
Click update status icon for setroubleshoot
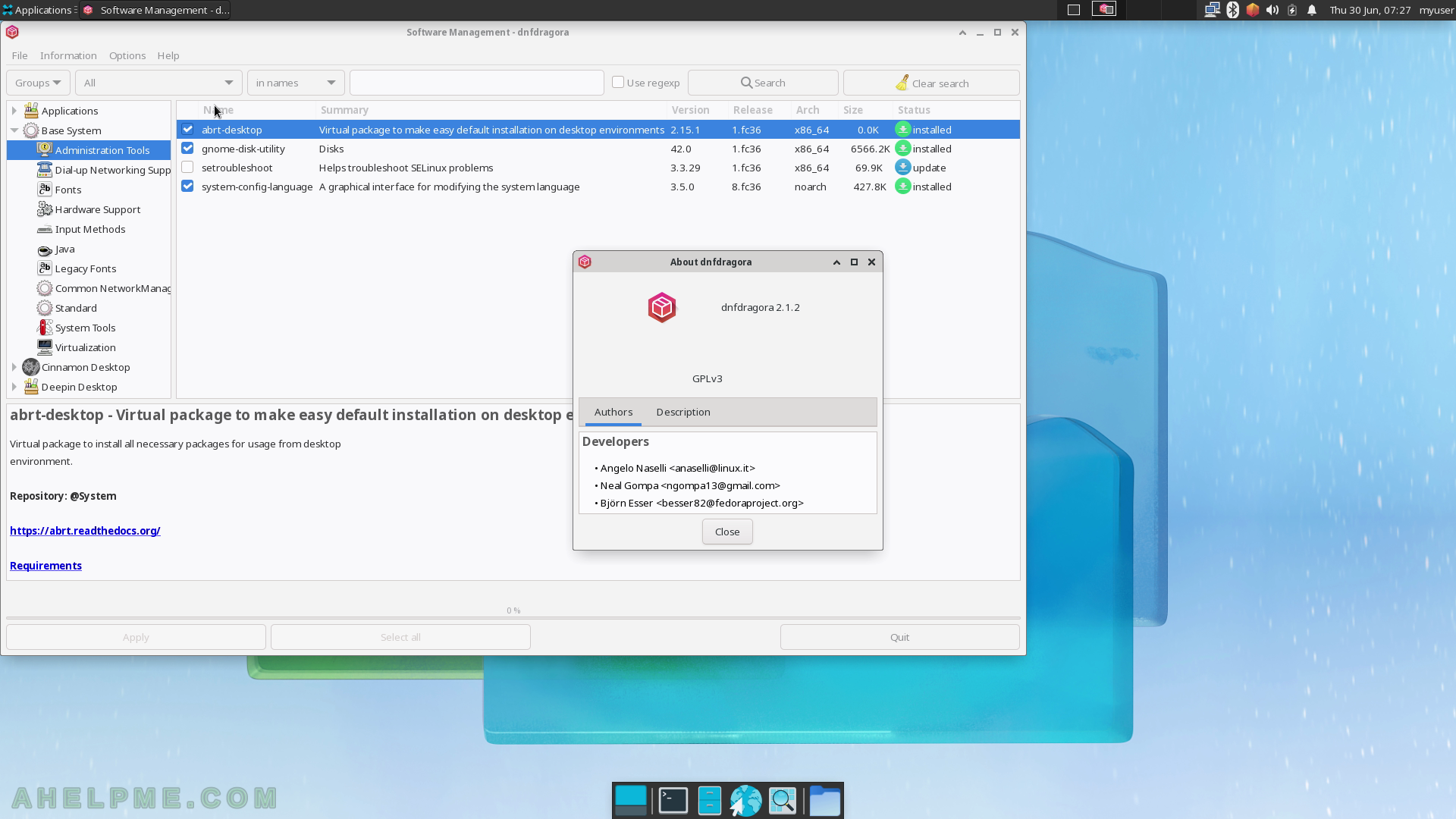902,168
